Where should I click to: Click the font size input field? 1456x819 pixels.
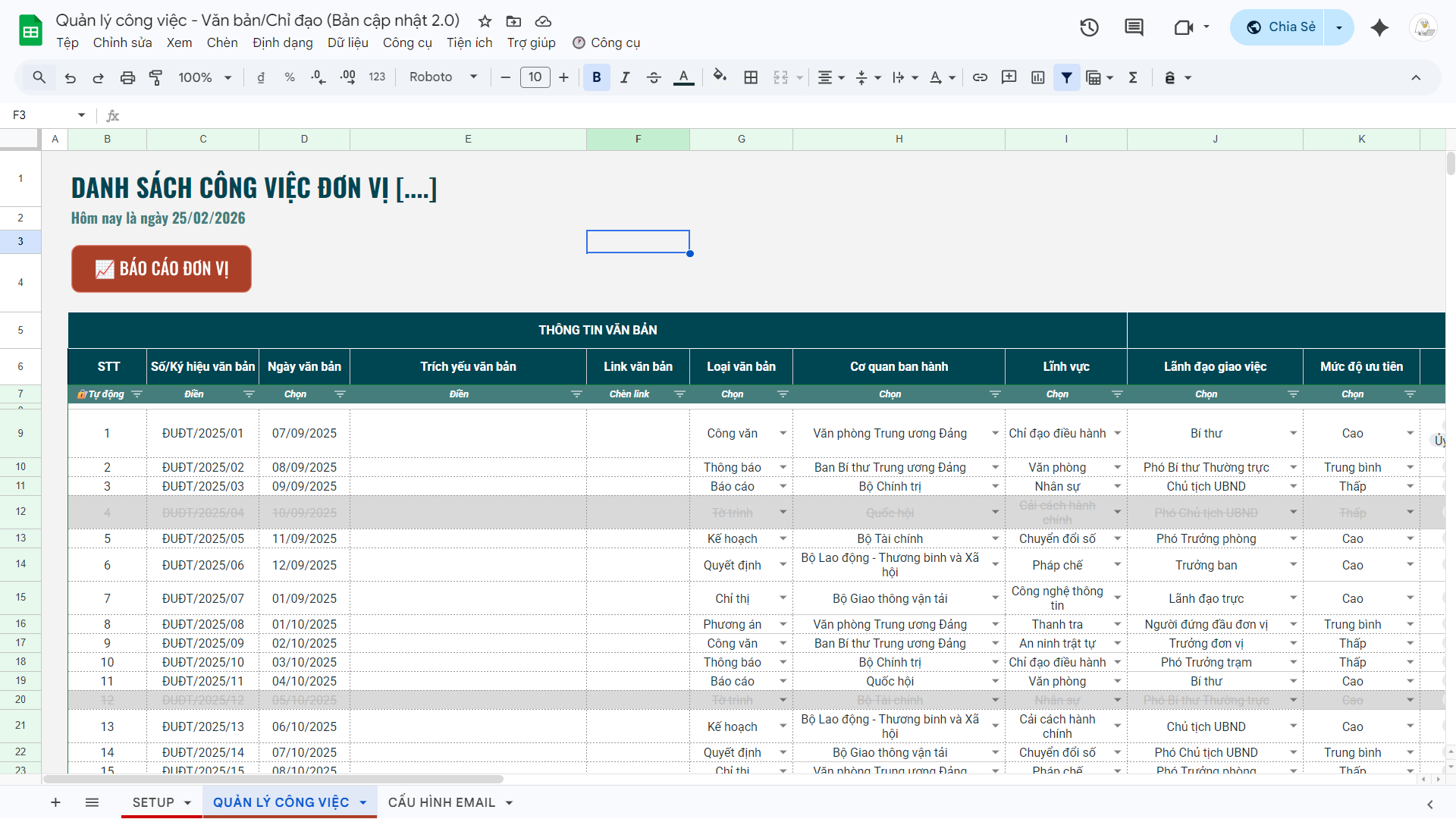pyautogui.click(x=535, y=77)
